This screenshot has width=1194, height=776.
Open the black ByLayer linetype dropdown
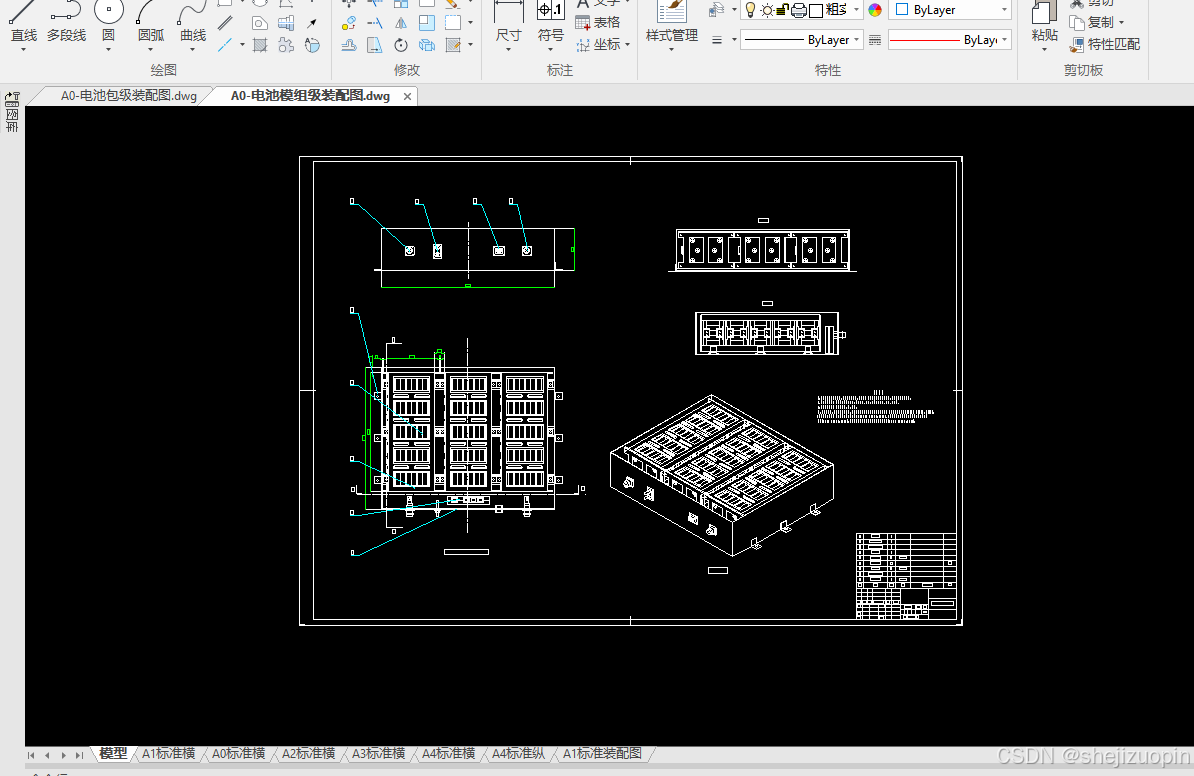(802, 40)
